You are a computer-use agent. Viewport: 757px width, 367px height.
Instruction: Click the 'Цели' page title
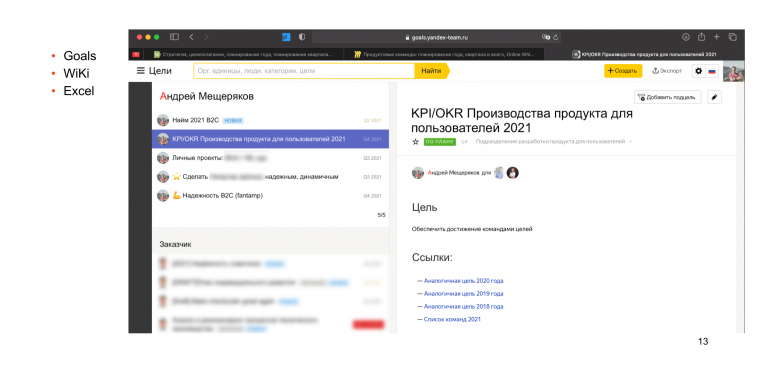point(160,71)
